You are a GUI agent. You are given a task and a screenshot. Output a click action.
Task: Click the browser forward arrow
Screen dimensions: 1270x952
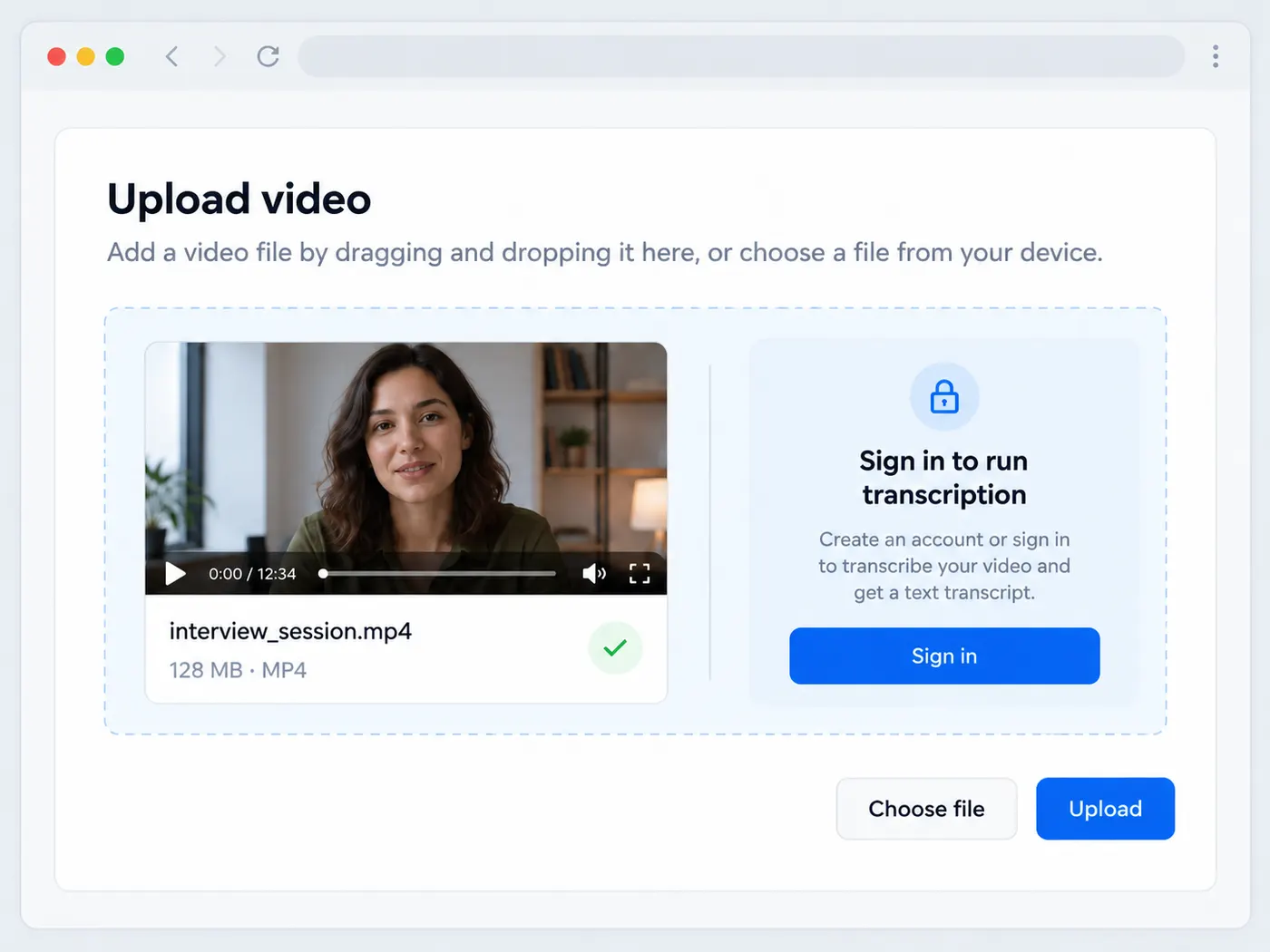tap(219, 56)
